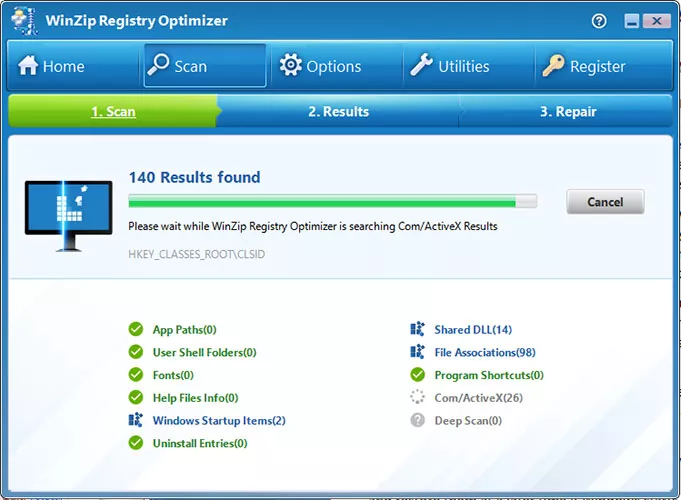Go to step 1. Scan
This screenshot has height=500, width=681.
113,111
